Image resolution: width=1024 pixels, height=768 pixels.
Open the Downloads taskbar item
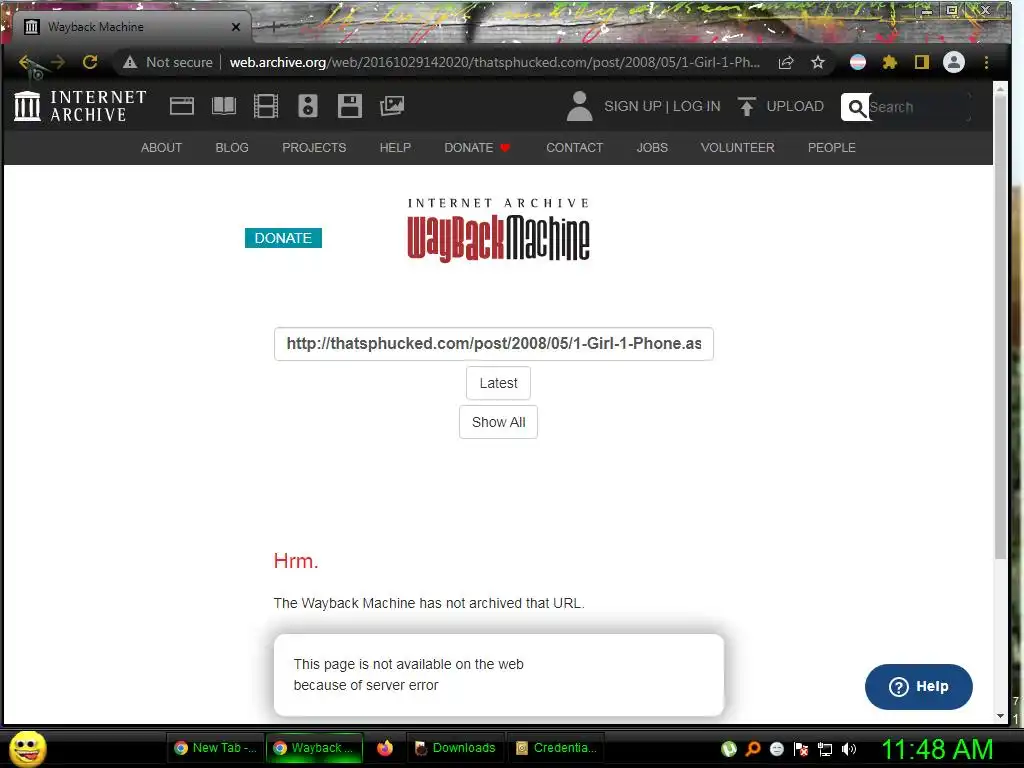click(455, 748)
